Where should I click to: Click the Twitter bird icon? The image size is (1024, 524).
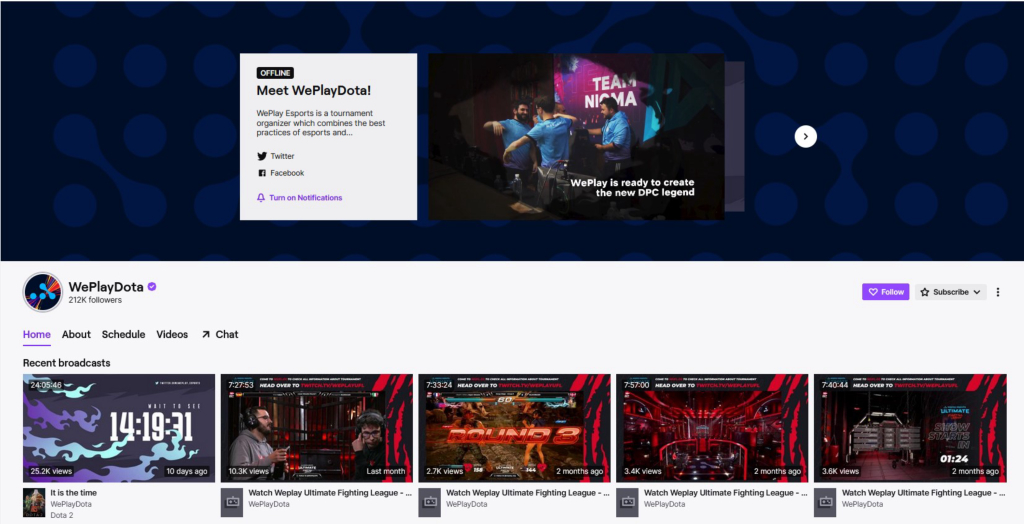(262, 156)
